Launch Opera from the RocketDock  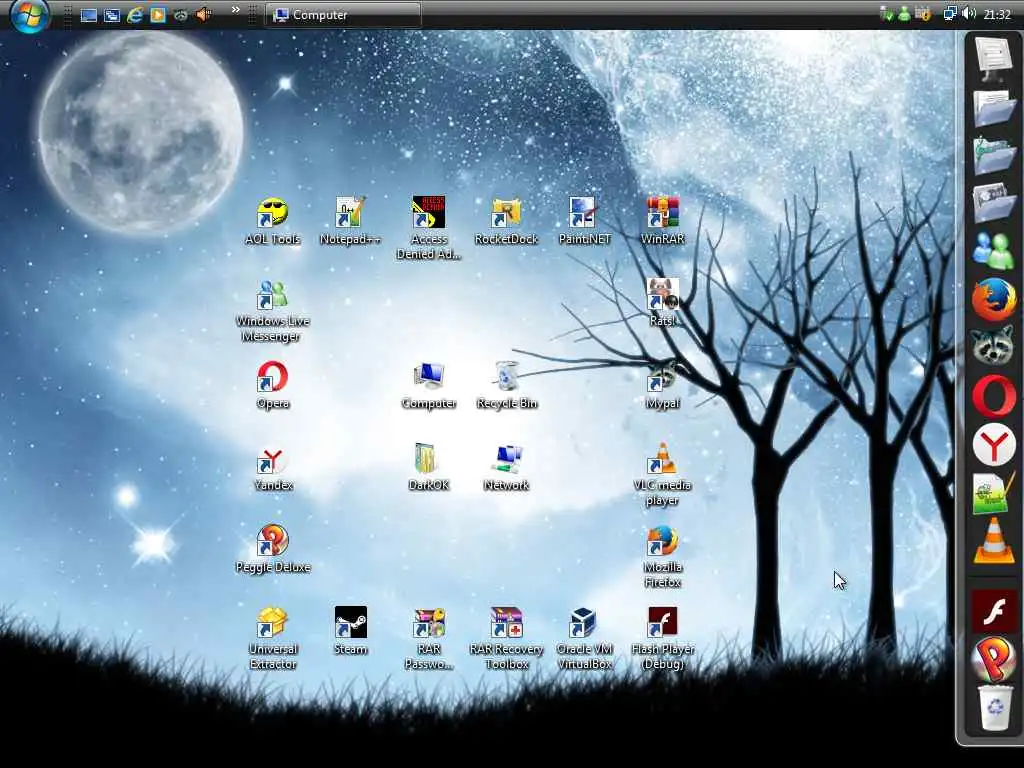994,396
